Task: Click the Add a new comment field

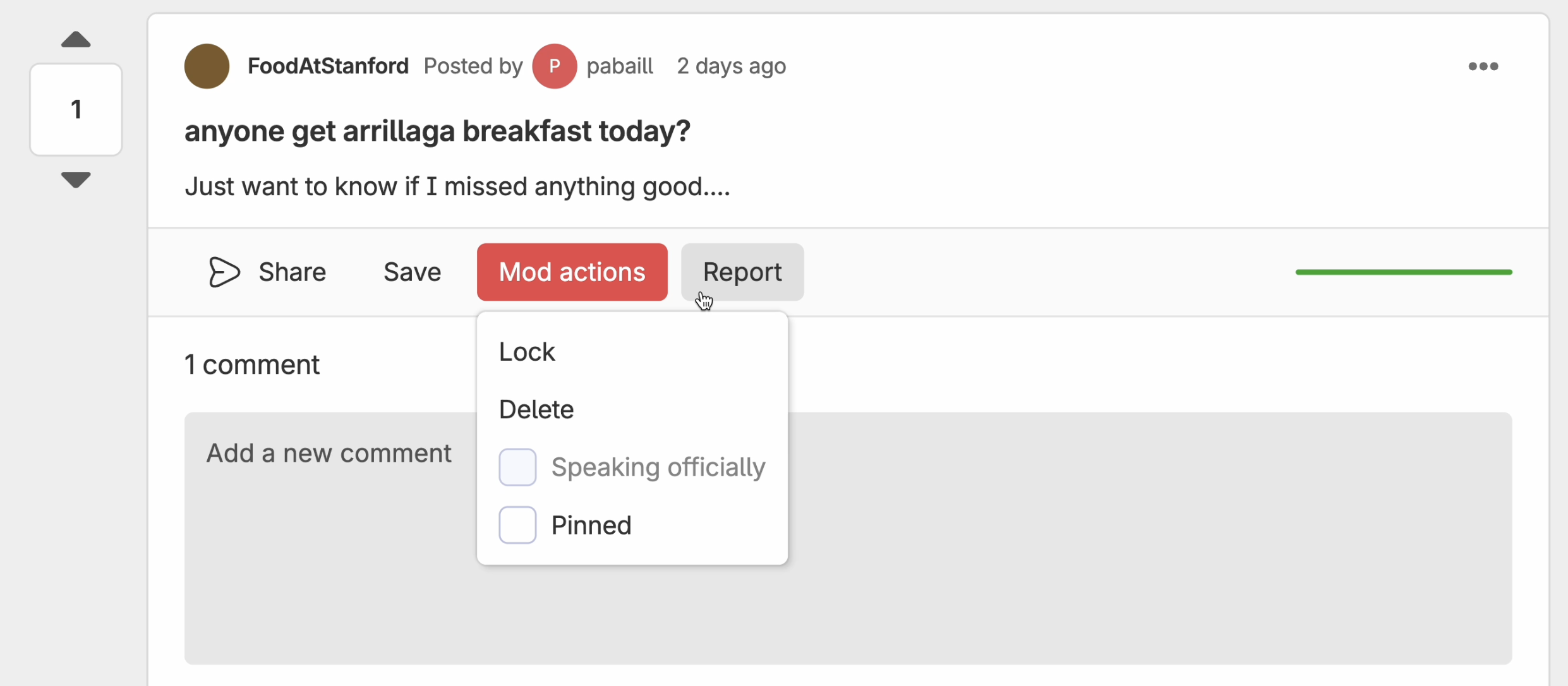Action: [329, 452]
